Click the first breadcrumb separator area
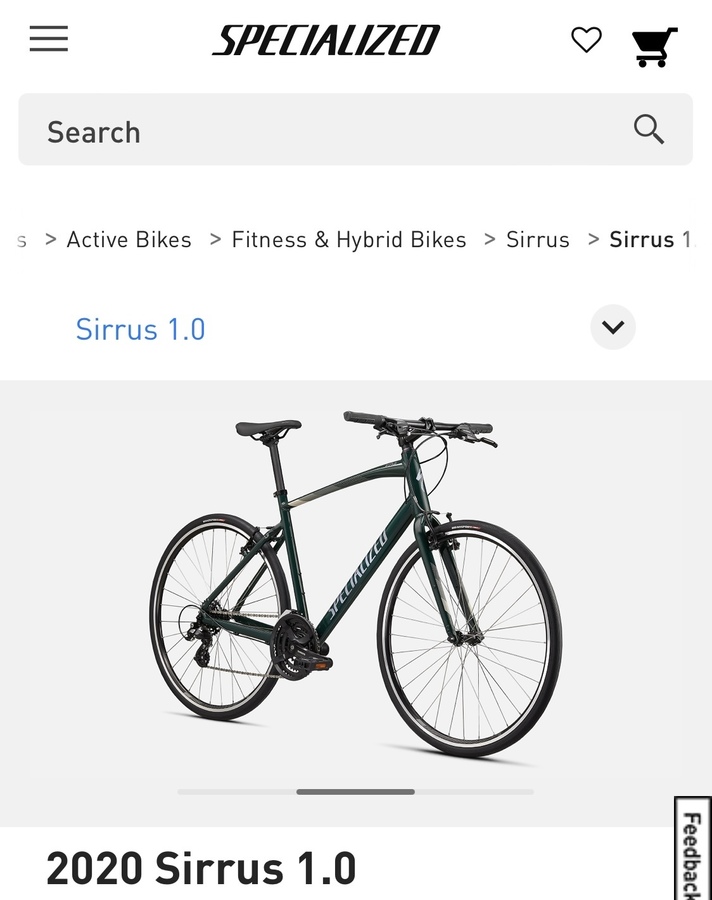Image resolution: width=712 pixels, height=900 pixels. (49, 239)
